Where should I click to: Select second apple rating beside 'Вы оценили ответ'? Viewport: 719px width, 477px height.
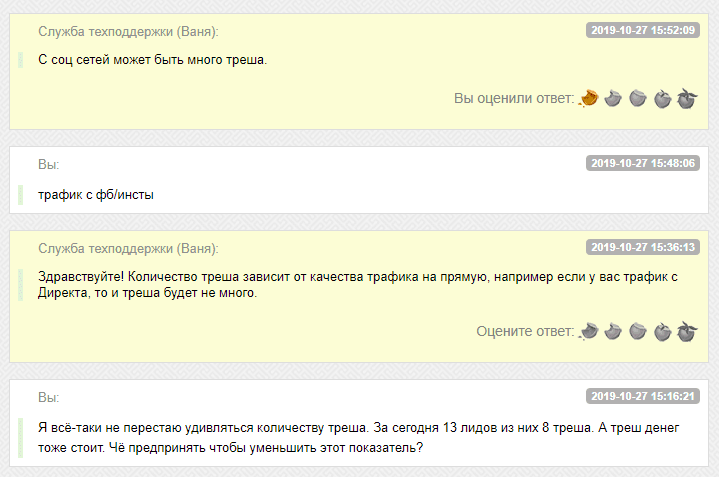coord(613,98)
